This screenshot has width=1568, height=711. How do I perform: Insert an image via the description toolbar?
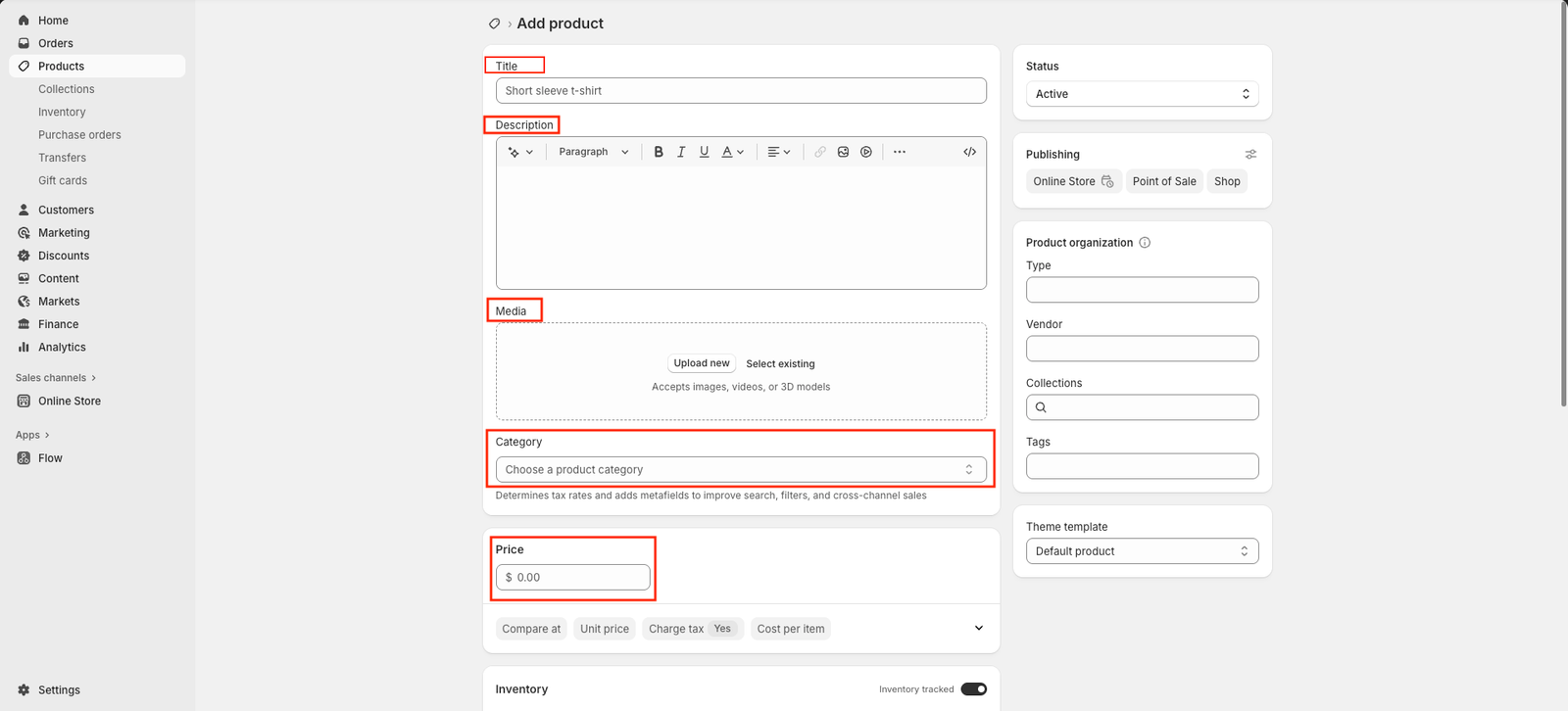(x=843, y=152)
